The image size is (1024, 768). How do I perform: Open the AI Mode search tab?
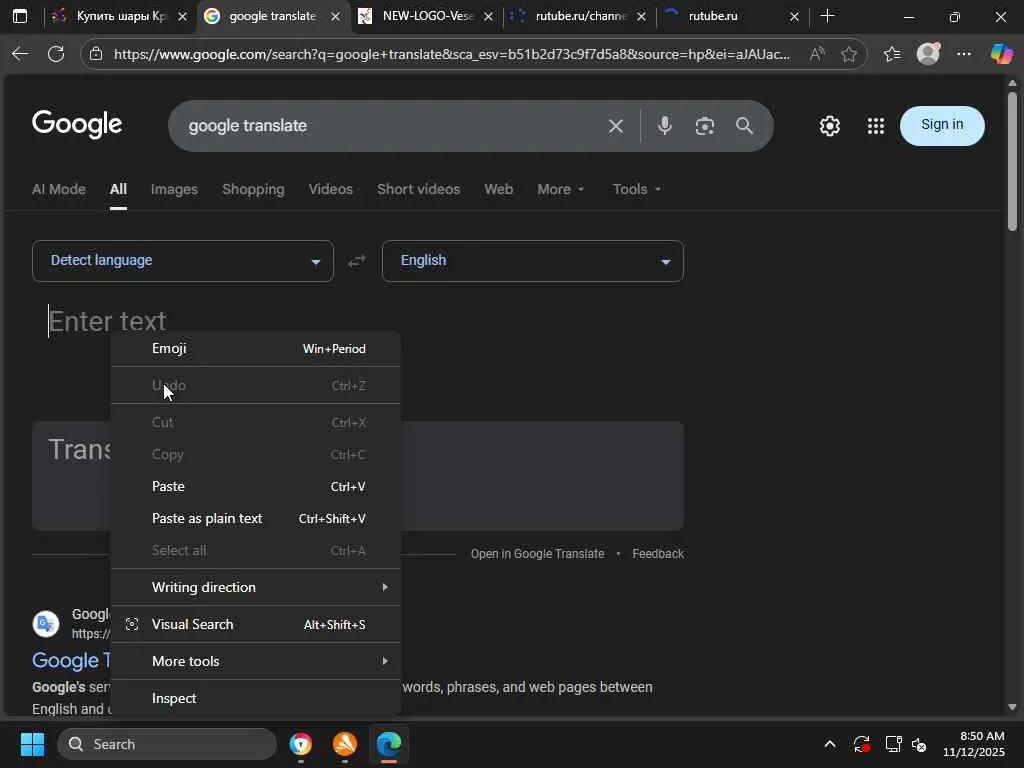pyautogui.click(x=59, y=189)
